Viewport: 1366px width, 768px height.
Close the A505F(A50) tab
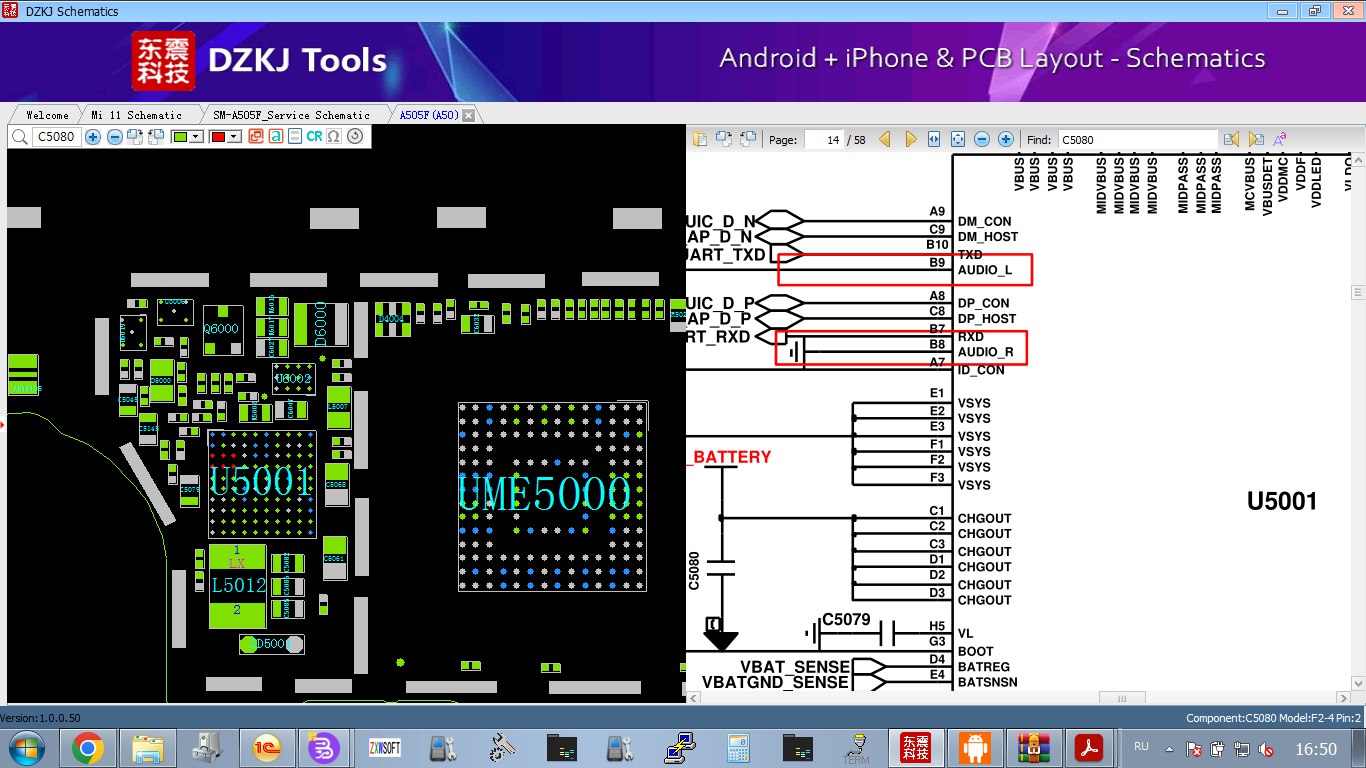(x=468, y=115)
